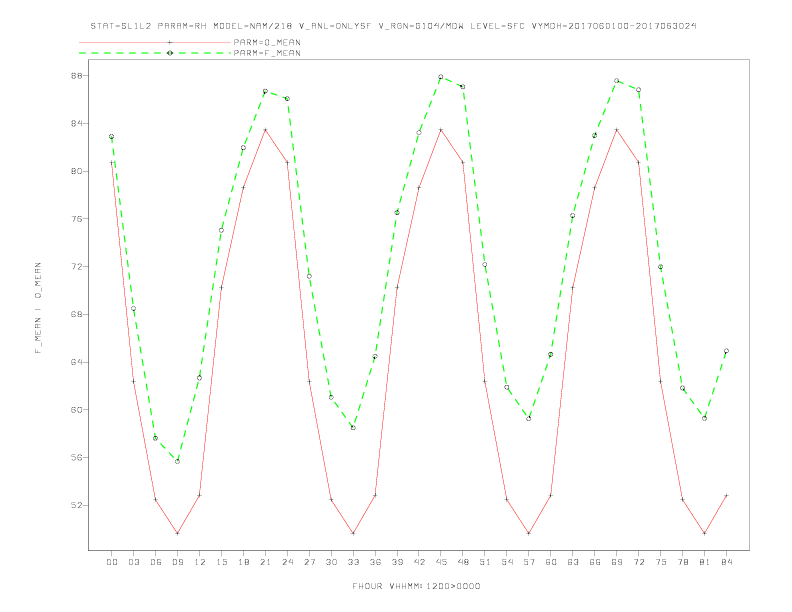Click the x-axis title FHOUR VHHMM:1200>0000
The width and height of the screenshot is (792, 612).
coord(416,586)
